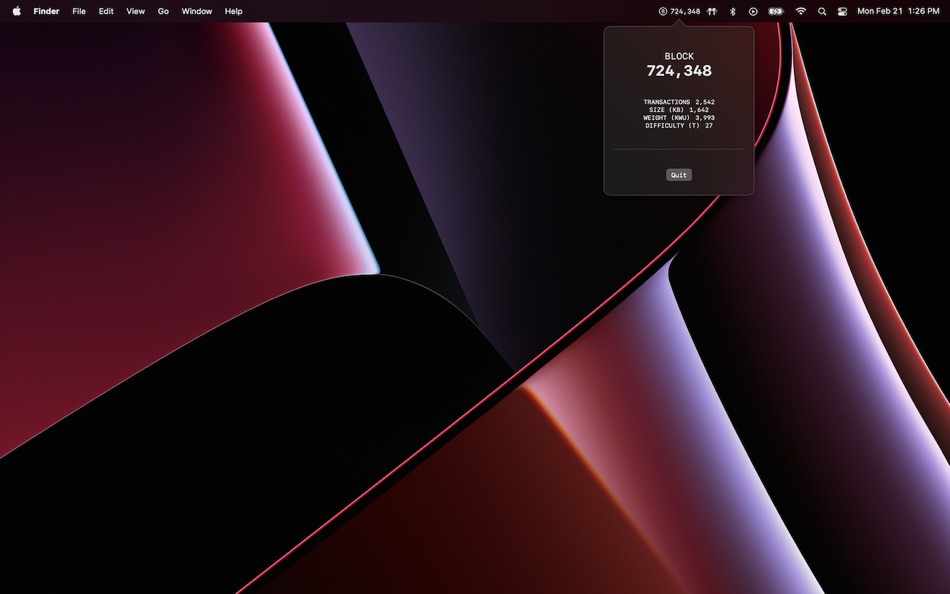Click the large 724,348 block number
Viewport: 950px width, 594px height.
(x=679, y=71)
